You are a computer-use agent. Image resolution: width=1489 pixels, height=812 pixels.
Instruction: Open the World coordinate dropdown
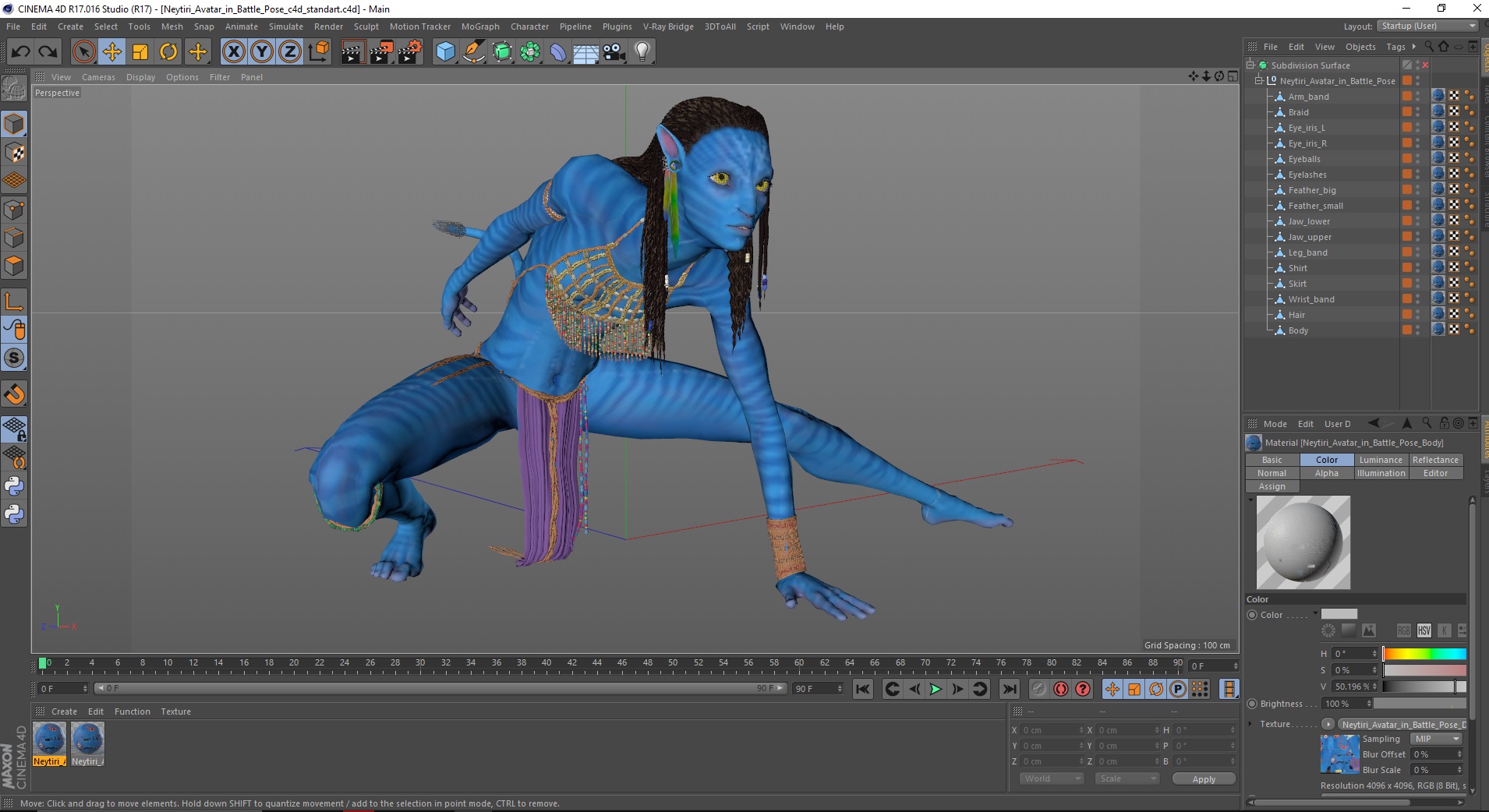point(1052,778)
